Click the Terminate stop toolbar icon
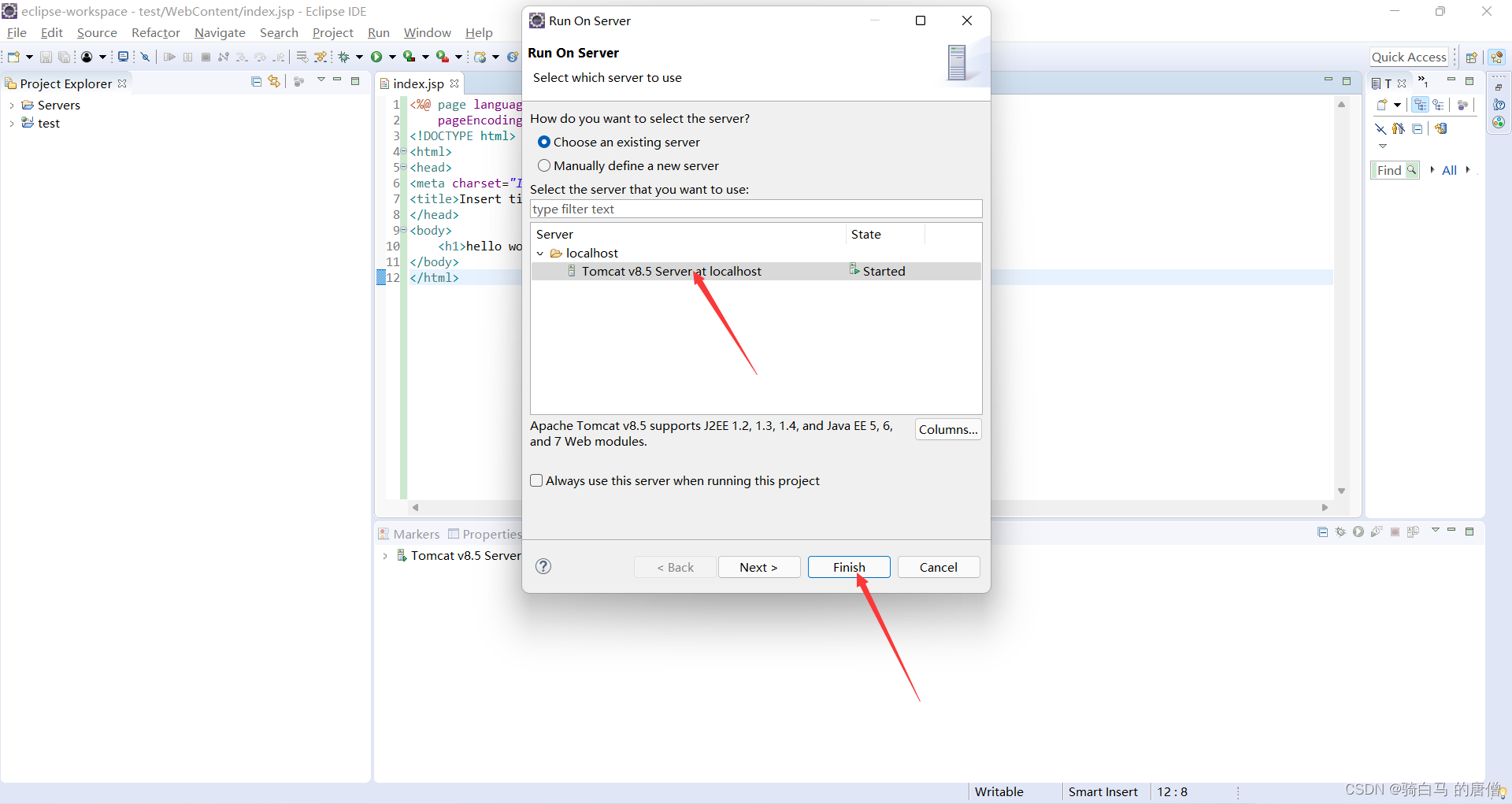This screenshot has height=804, width=1512. coord(206,57)
